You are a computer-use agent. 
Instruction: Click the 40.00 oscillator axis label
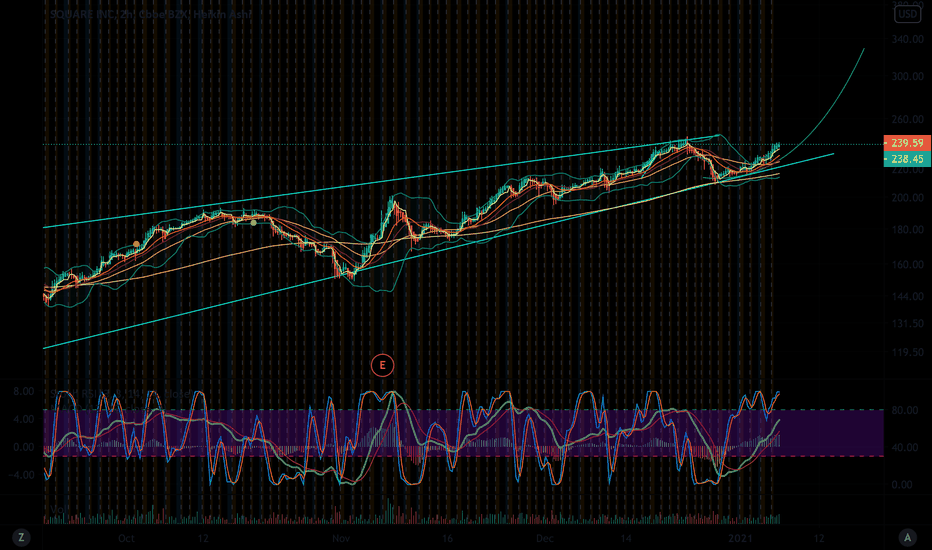tap(905, 448)
